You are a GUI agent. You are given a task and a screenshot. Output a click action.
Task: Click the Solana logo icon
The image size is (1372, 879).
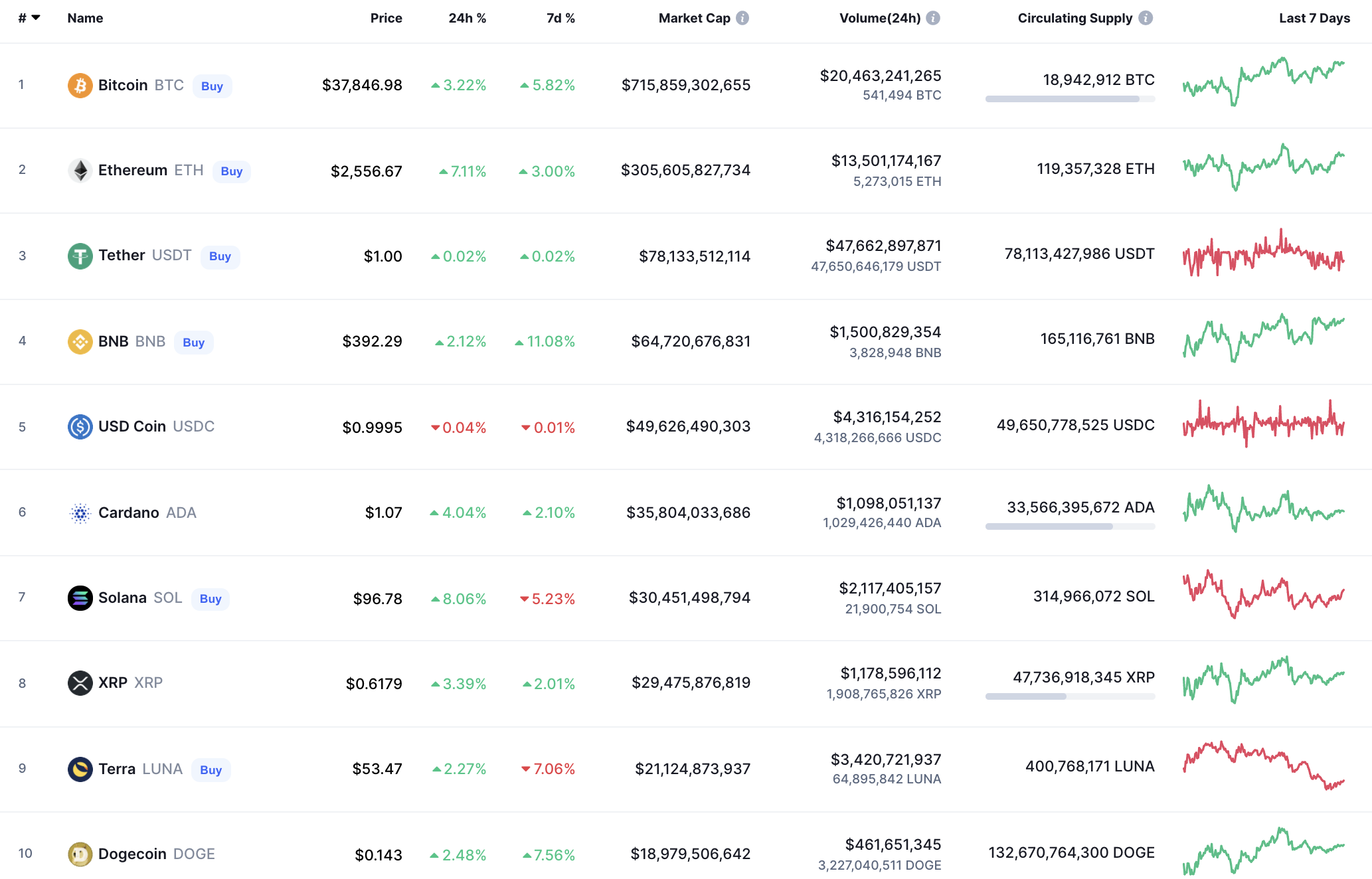(x=80, y=598)
